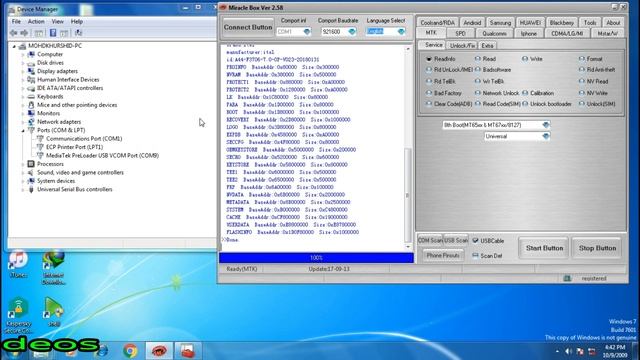Image resolution: width=640 pixels, height=360 pixels.
Task: Open Google Chrome from taskbar
Action: coord(130,351)
